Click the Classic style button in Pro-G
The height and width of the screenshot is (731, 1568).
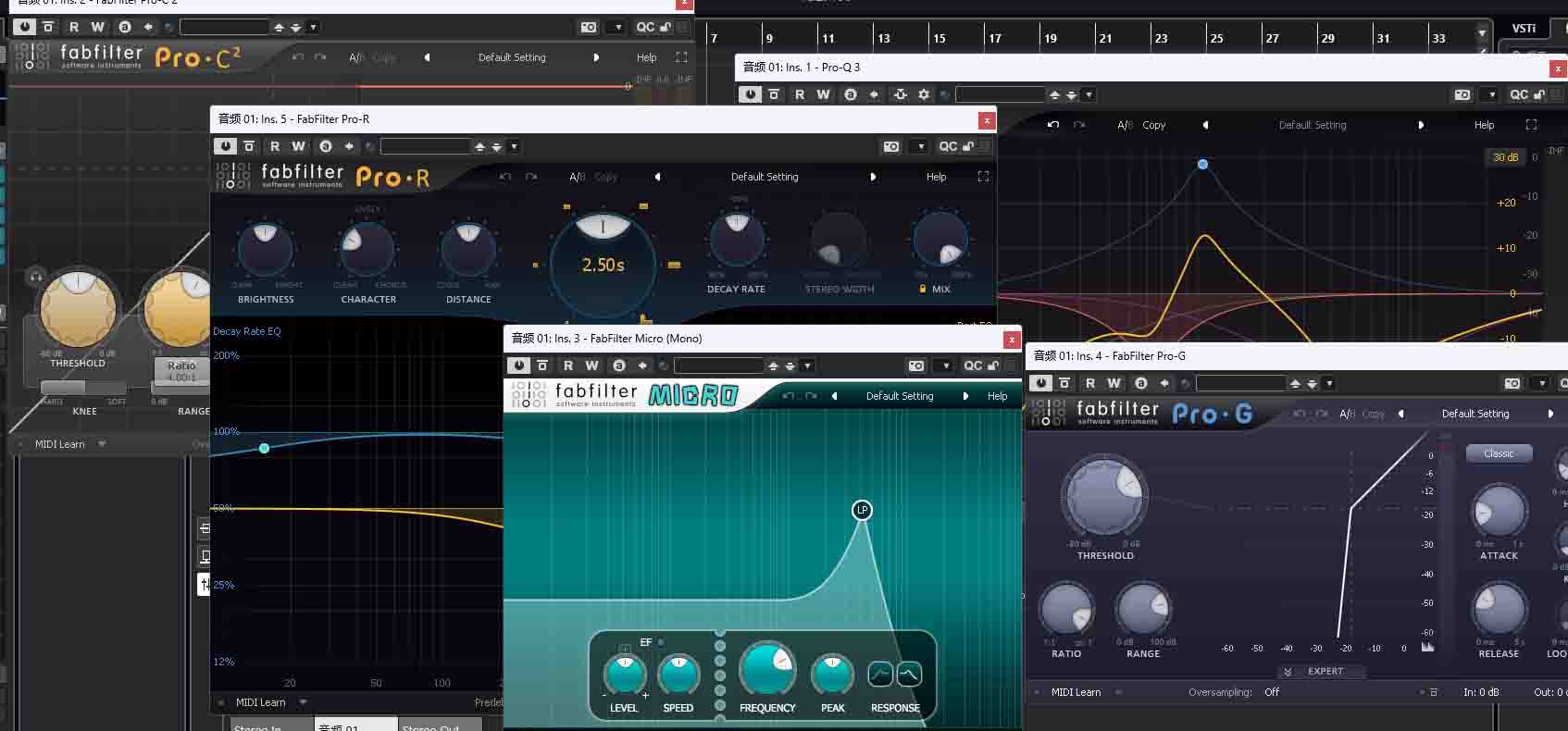[1499, 453]
